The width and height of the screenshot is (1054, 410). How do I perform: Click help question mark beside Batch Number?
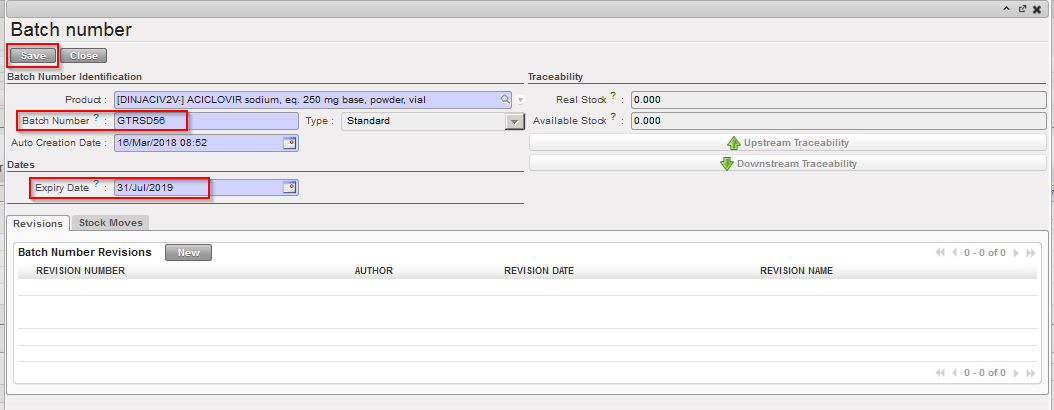click(x=97, y=118)
